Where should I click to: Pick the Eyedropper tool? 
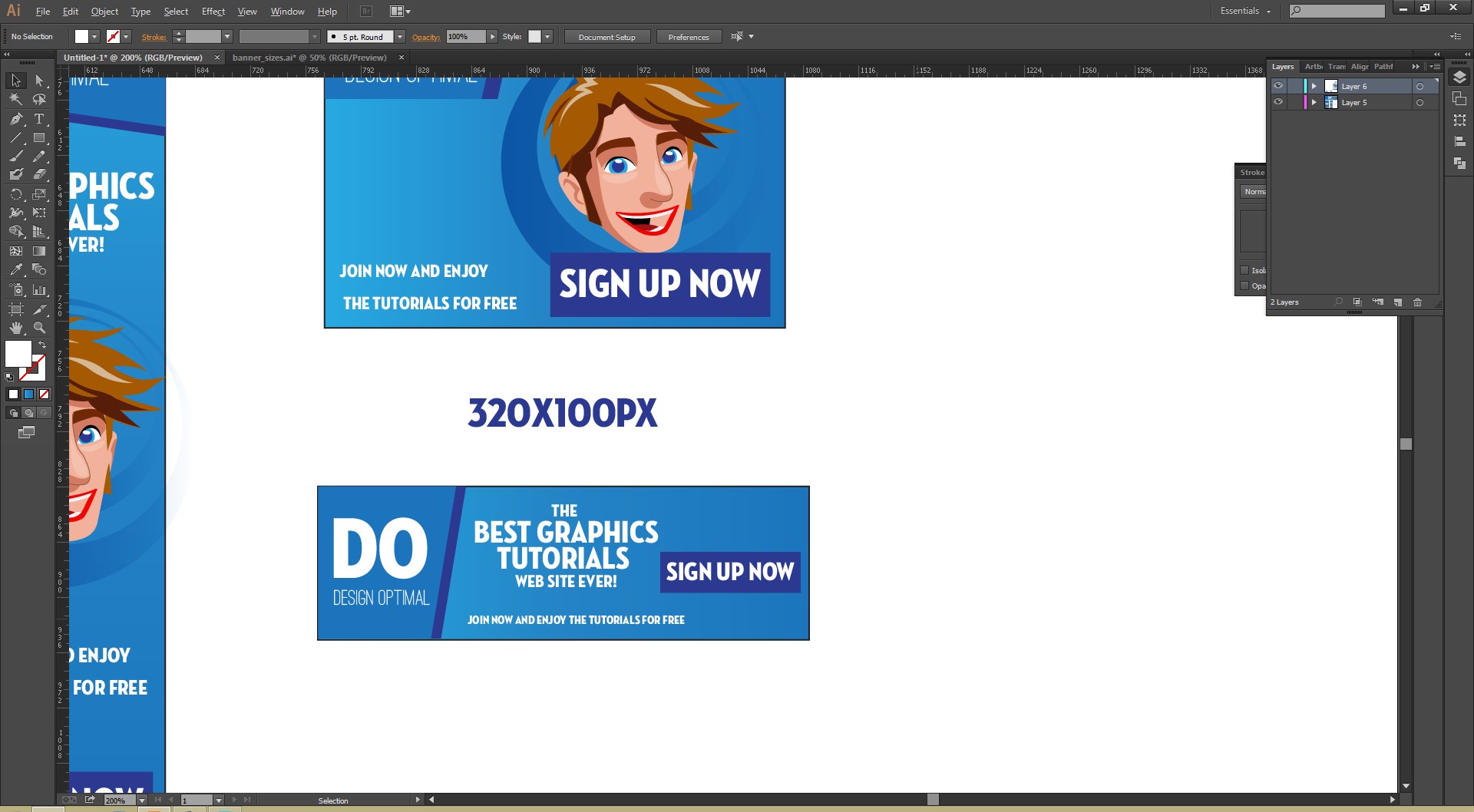[15, 269]
